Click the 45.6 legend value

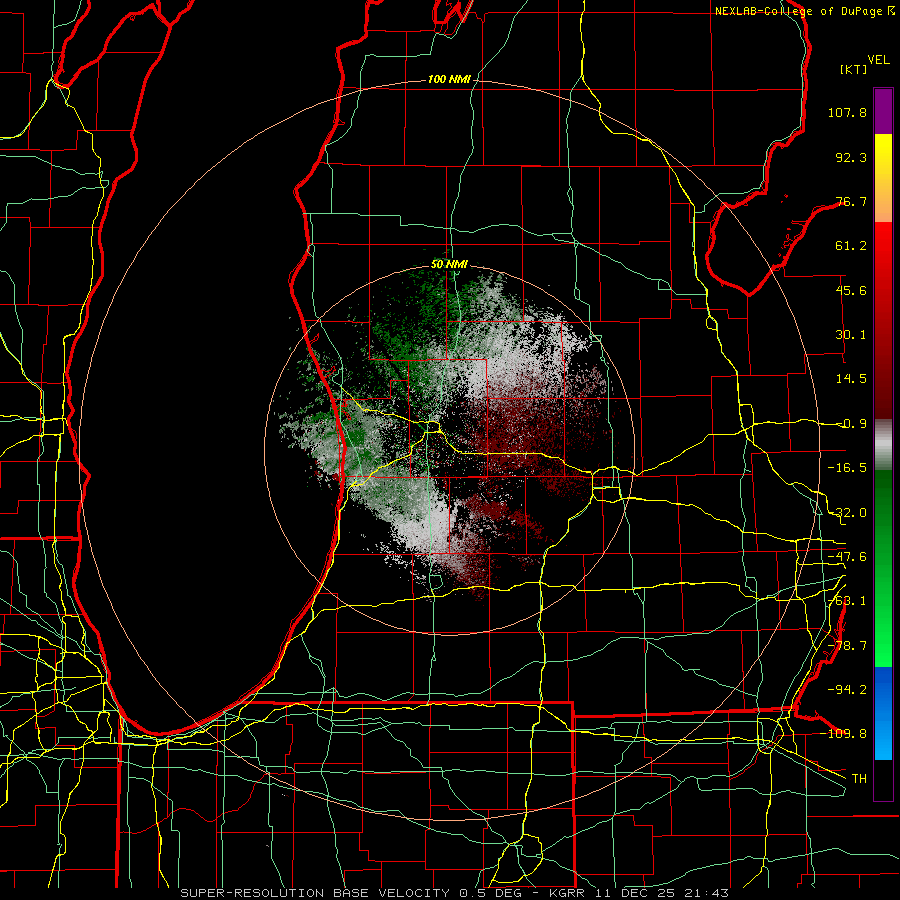pyautogui.click(x=851, y=290)
